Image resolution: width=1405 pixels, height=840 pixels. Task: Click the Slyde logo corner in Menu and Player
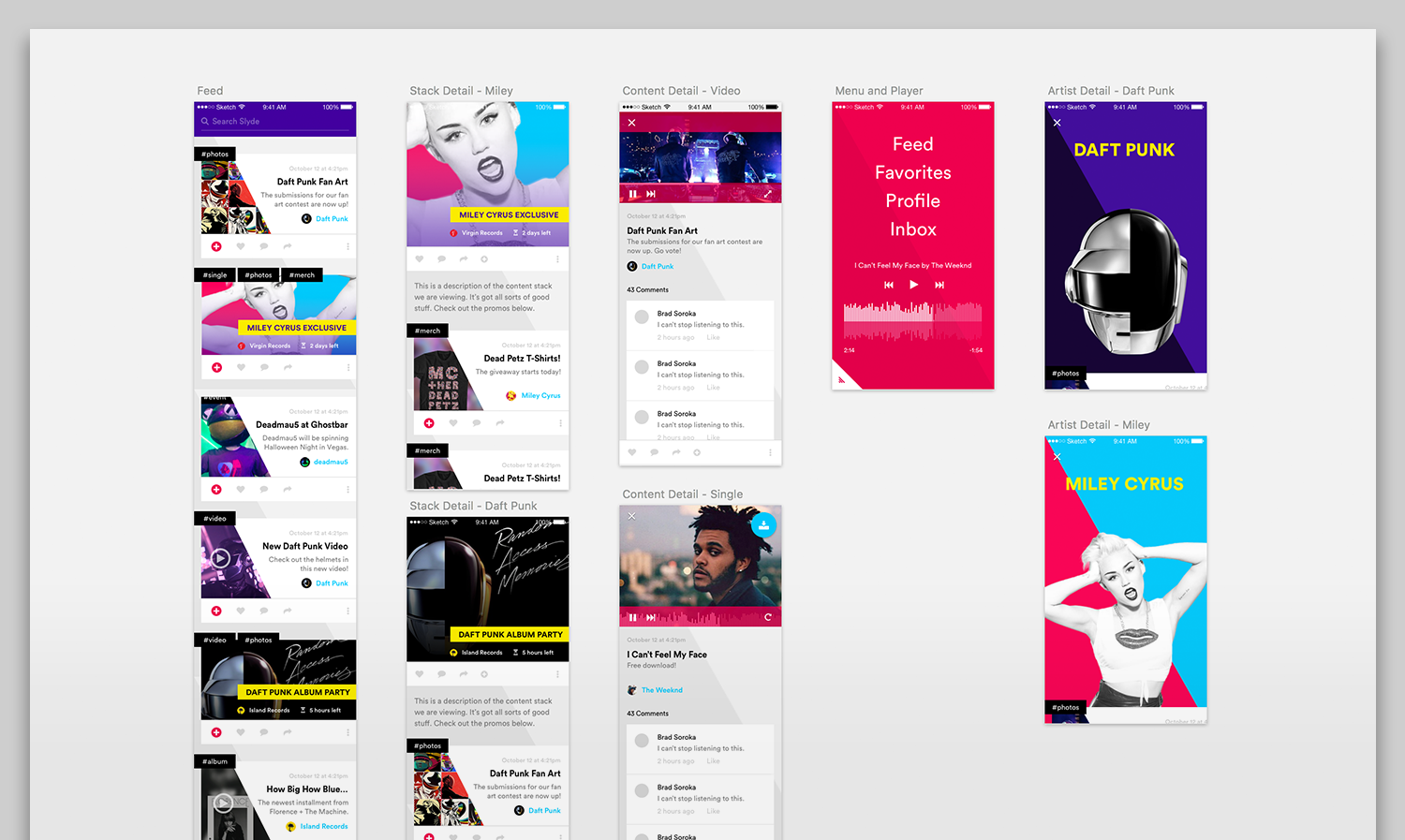tap(841, 379)
